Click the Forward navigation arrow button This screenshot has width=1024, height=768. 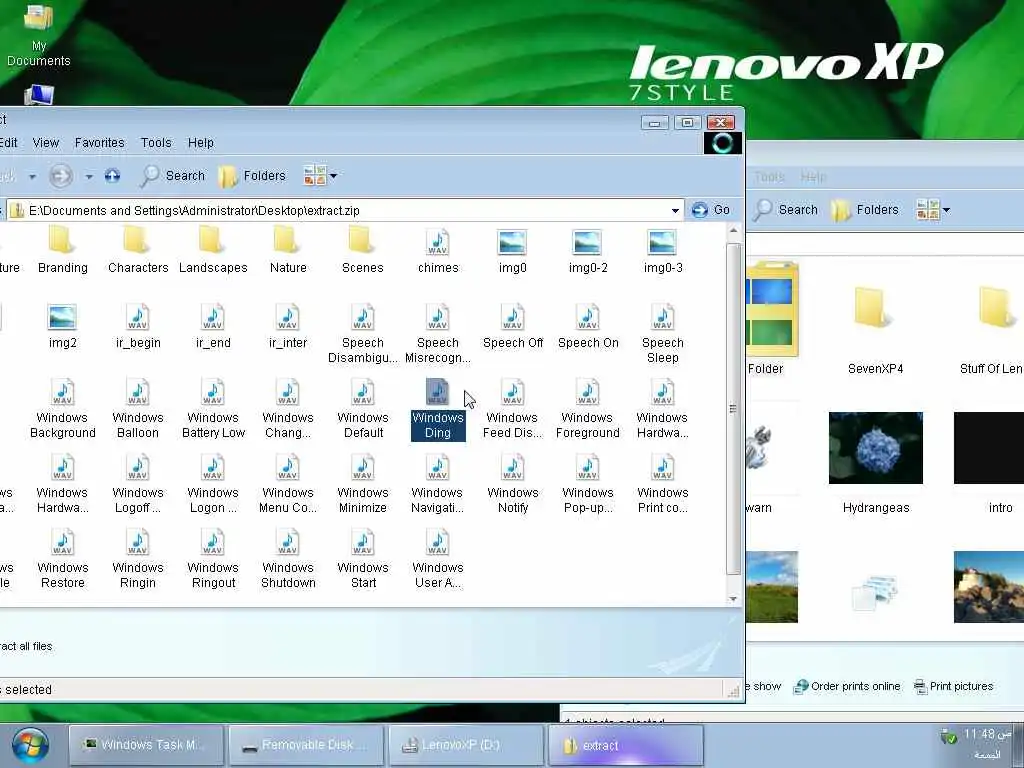tap(61, 176)
